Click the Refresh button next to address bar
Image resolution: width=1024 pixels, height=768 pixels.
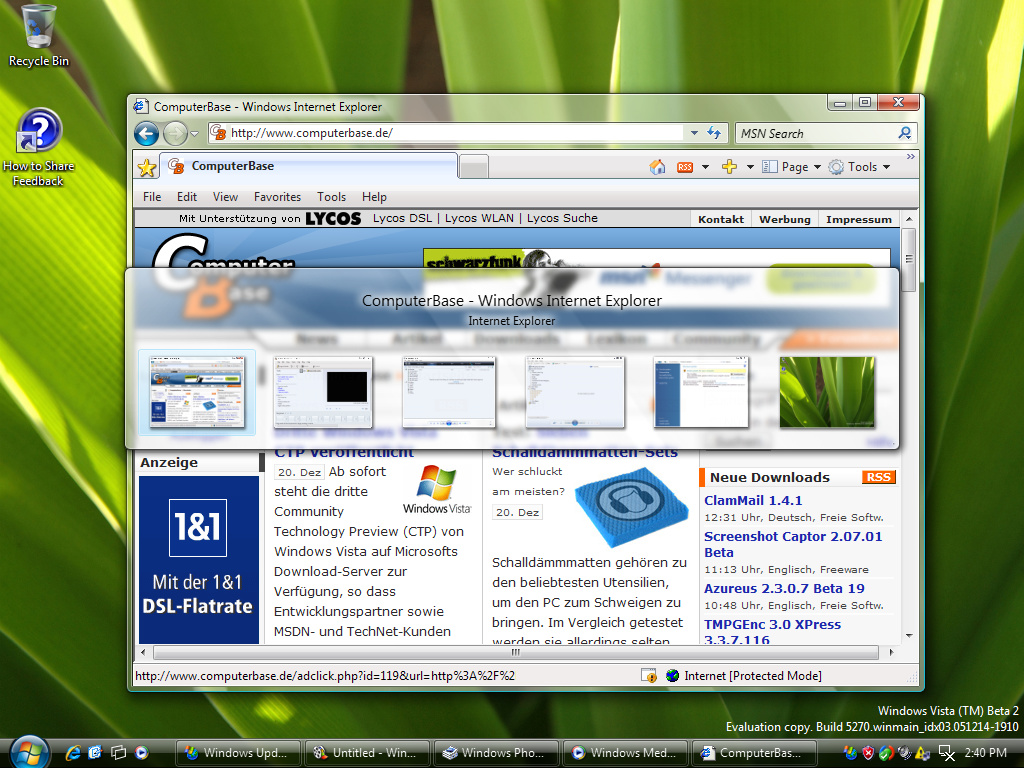click(x=714, y=133)
